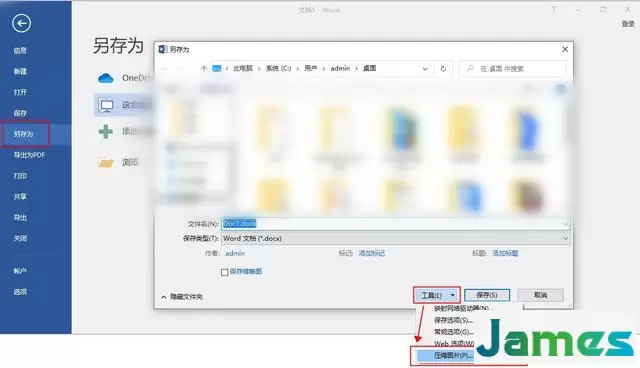Click the green plus add-location icon
This screenshot has width=640, height=368.
pos(106,131)
